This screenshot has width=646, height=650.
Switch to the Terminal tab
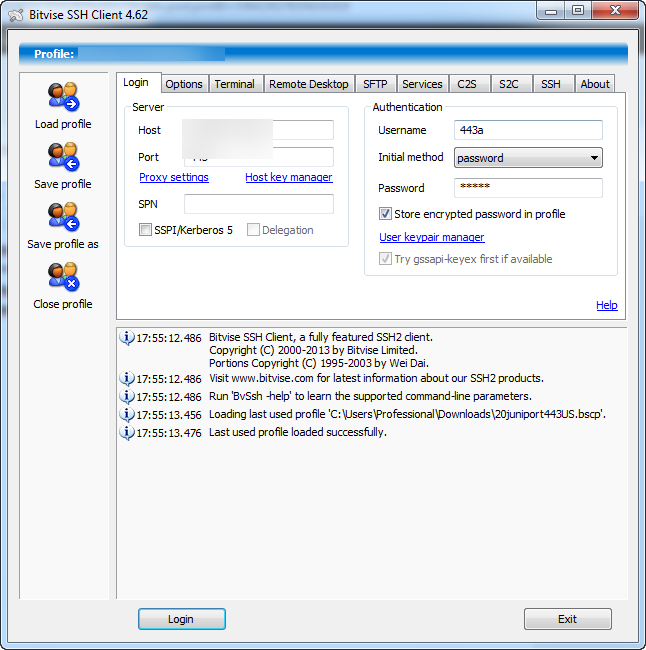pos(235,84)
